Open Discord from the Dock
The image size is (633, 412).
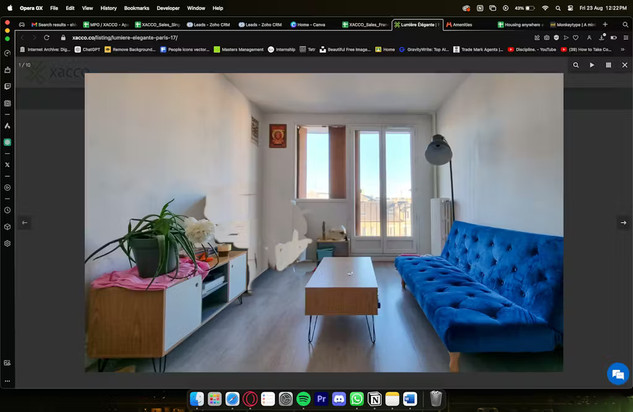(x=339, y=399)
